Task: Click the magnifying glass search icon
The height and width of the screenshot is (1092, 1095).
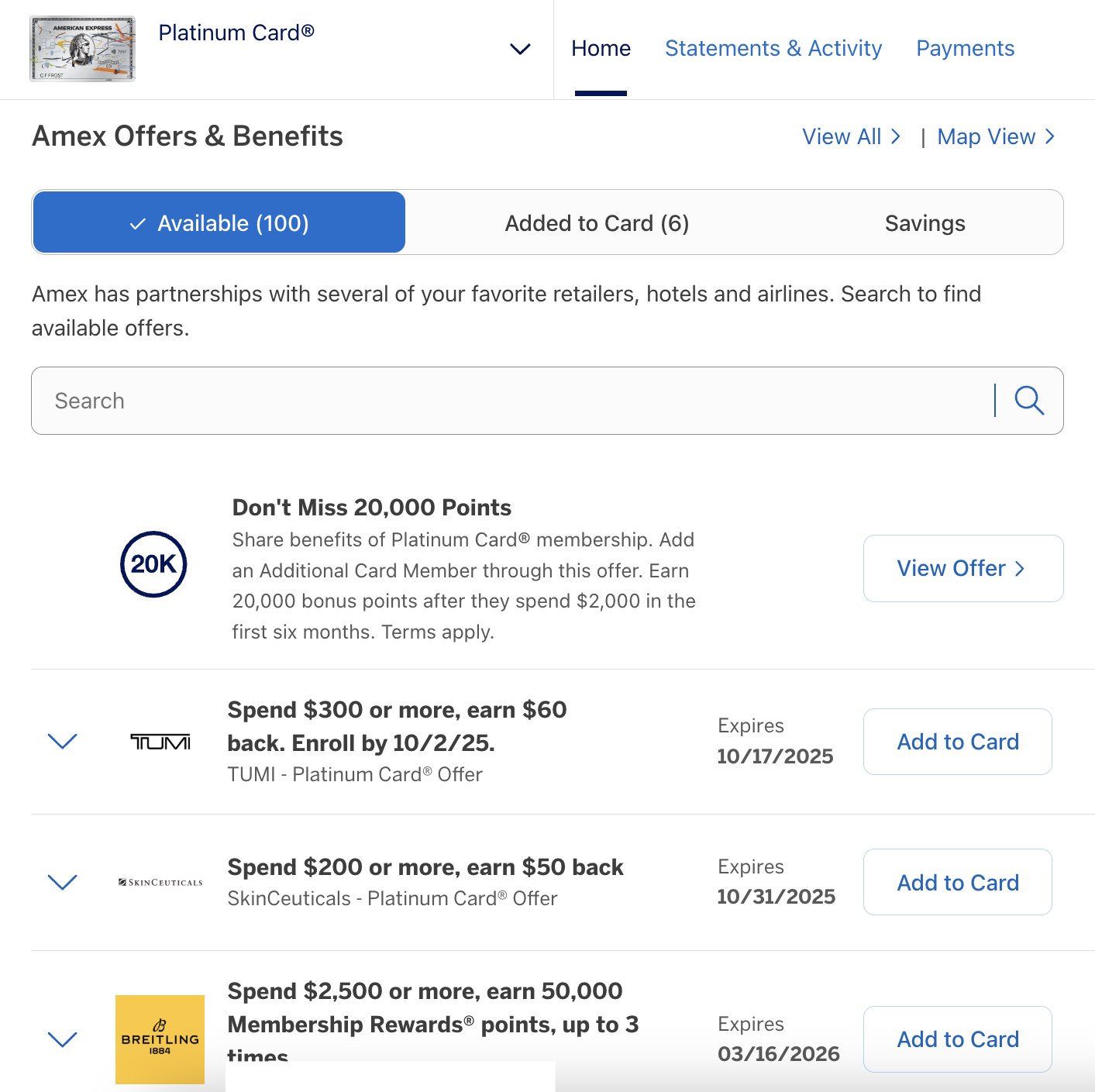Action: 1029,401
